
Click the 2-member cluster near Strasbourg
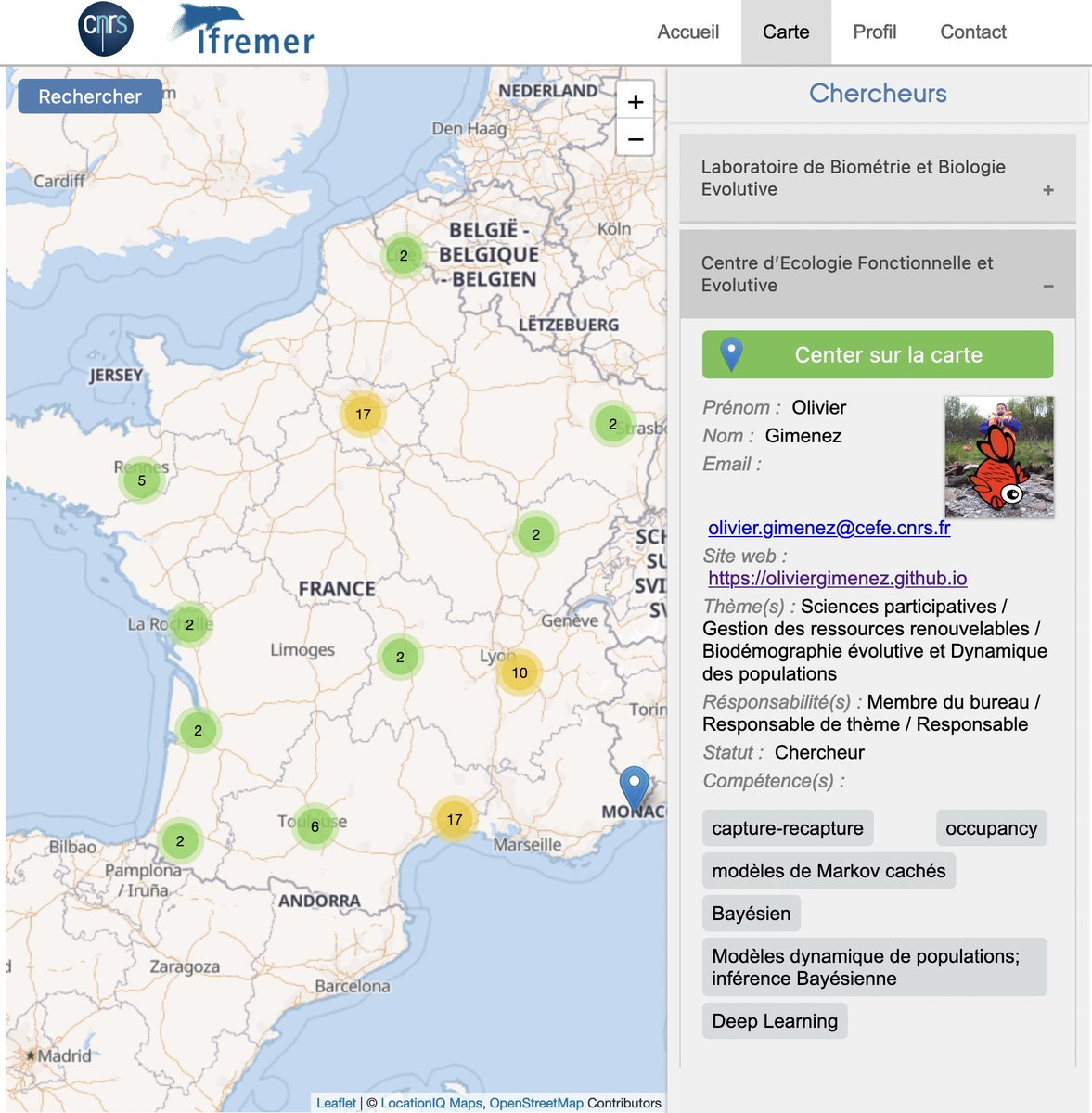(x=611, y=424)
